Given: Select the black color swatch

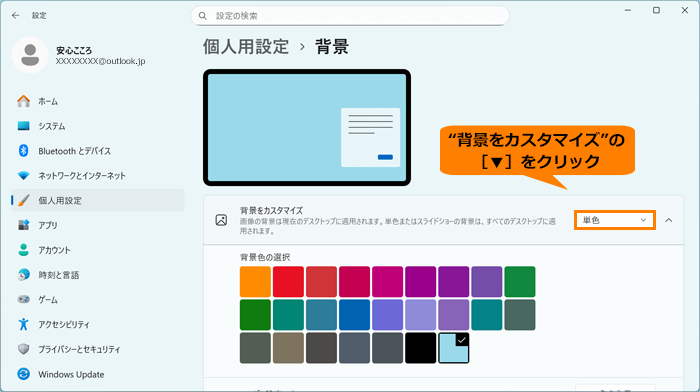Looking at the screenshot, I should coord(421,348).
